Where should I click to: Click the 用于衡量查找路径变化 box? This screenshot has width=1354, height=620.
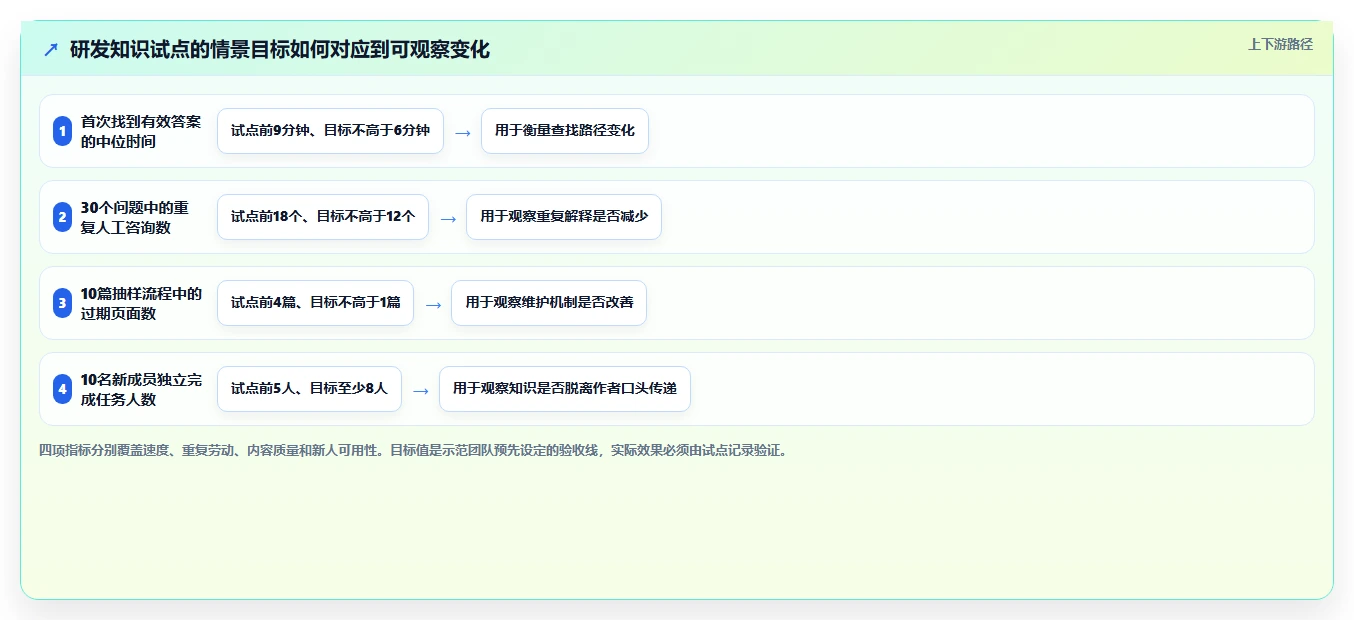point(565,131)
